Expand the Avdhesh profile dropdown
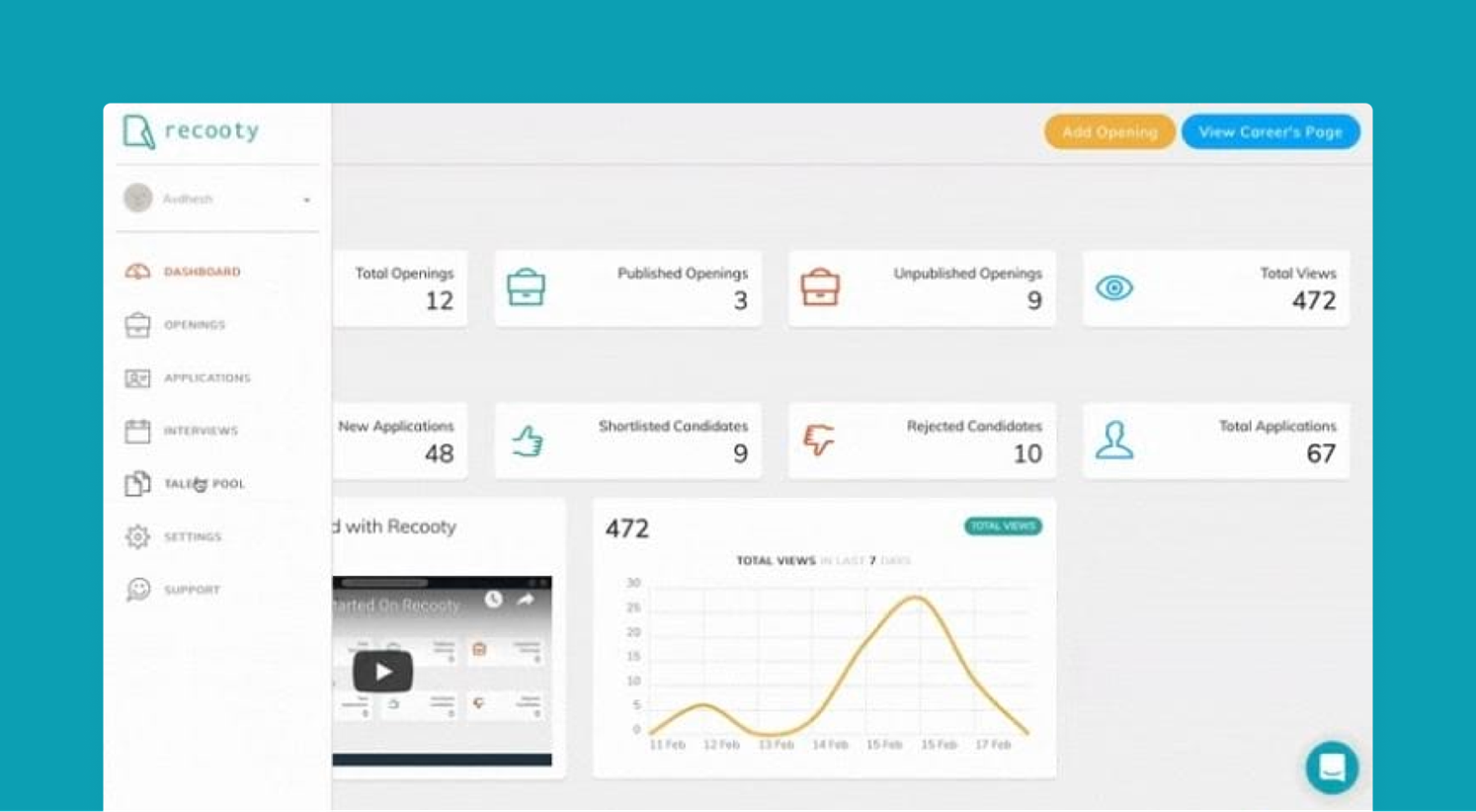This screenshot has width=1476, height=812. (305, 199)
